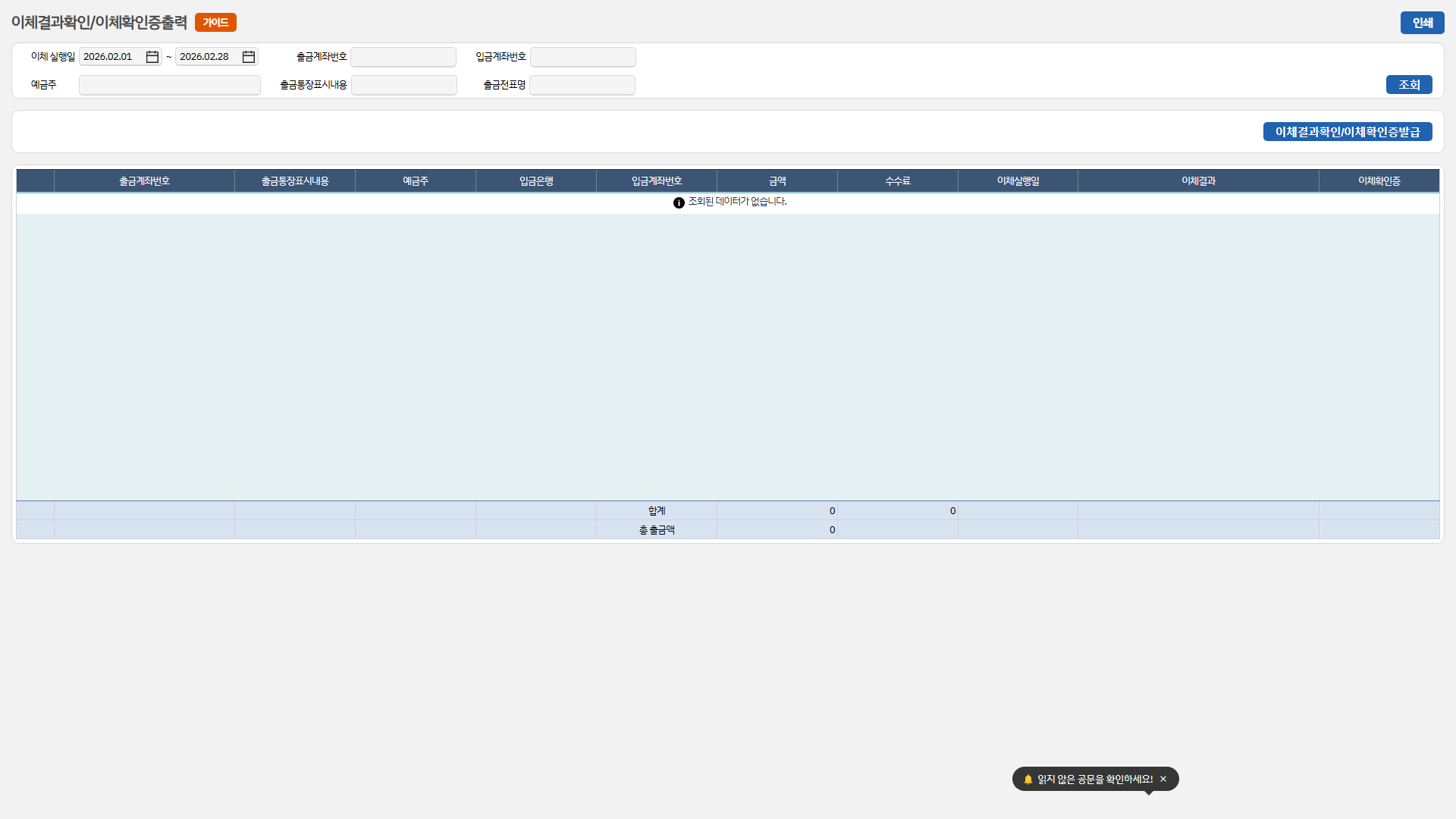Click the 출금통장표시내용 input field

(x=403, y=85)
